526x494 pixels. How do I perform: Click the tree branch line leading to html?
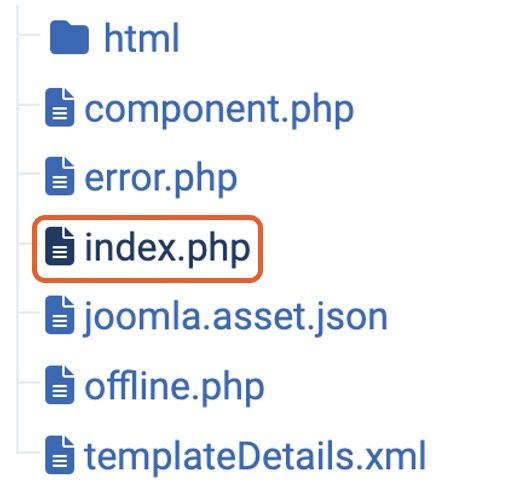pyautogui.click(x=29, y=35)
